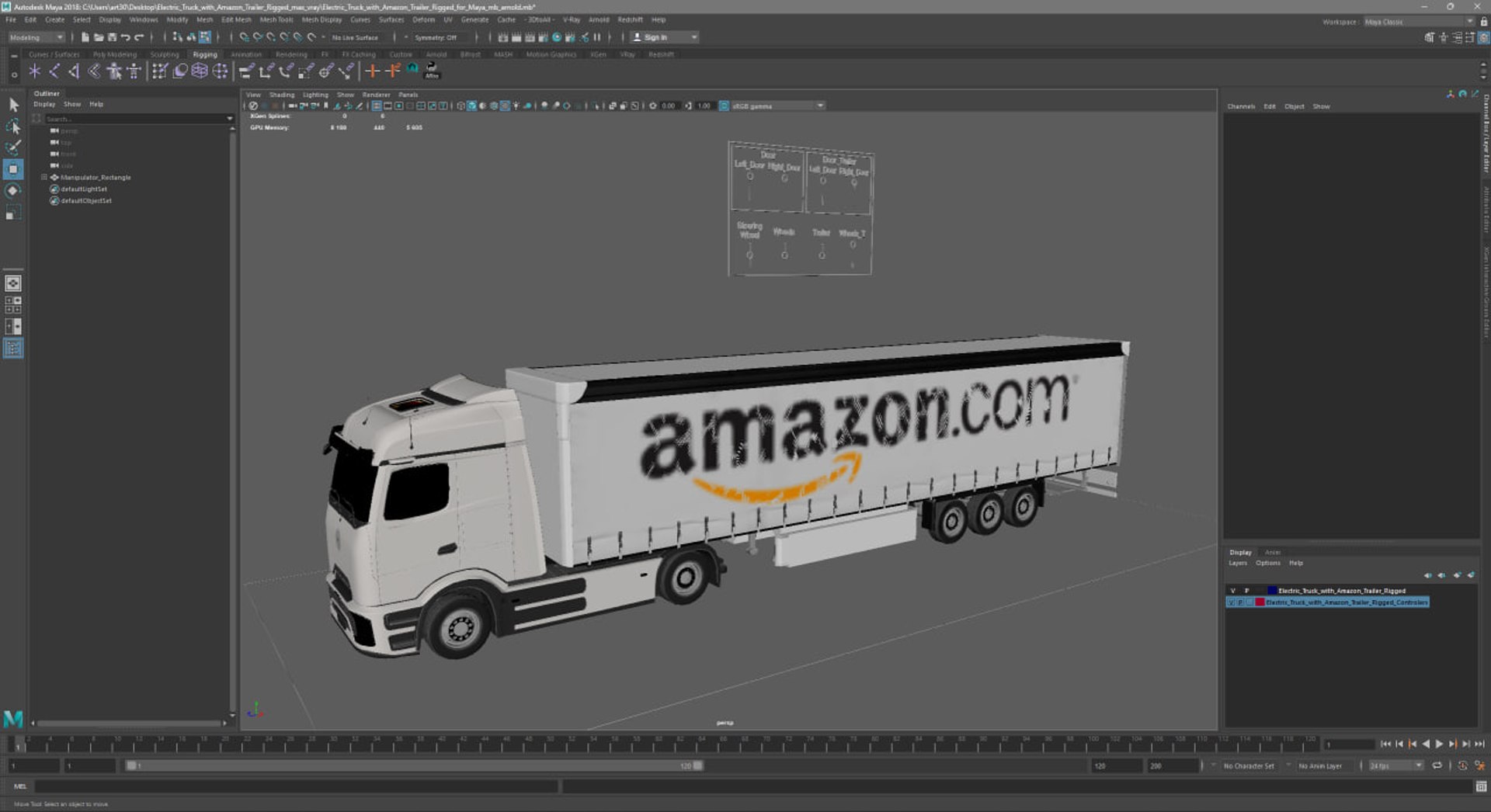Switch to four-view pane layout

(13, 305)
